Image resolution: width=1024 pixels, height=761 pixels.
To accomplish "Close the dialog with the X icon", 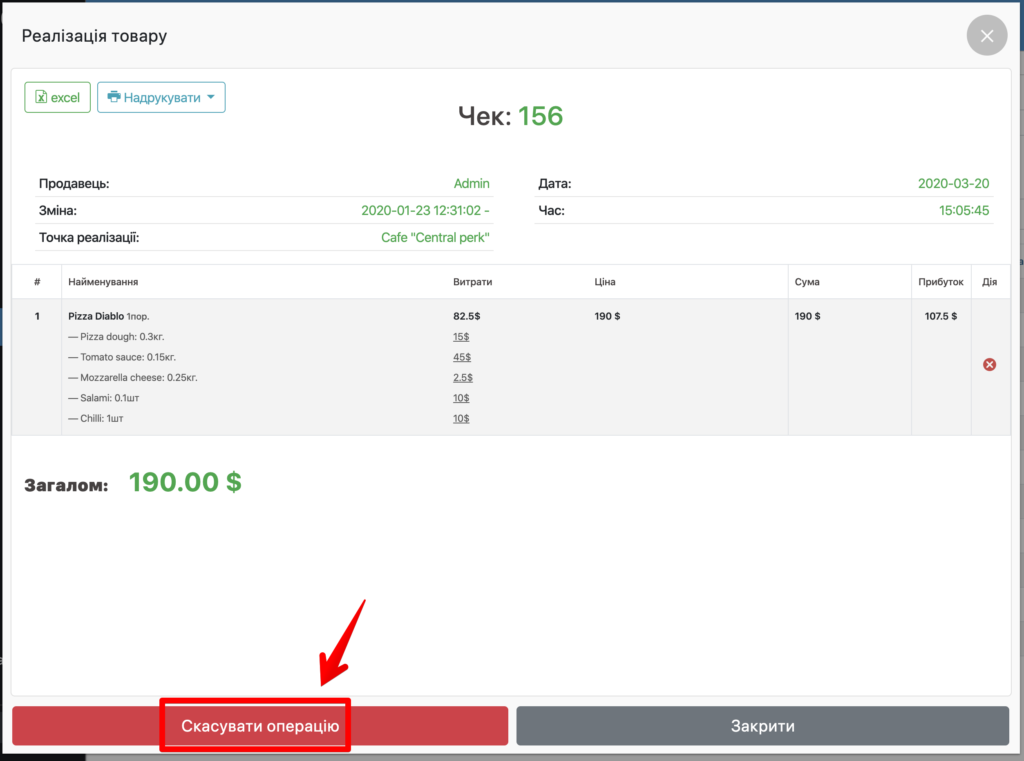I will click(986, 36).
